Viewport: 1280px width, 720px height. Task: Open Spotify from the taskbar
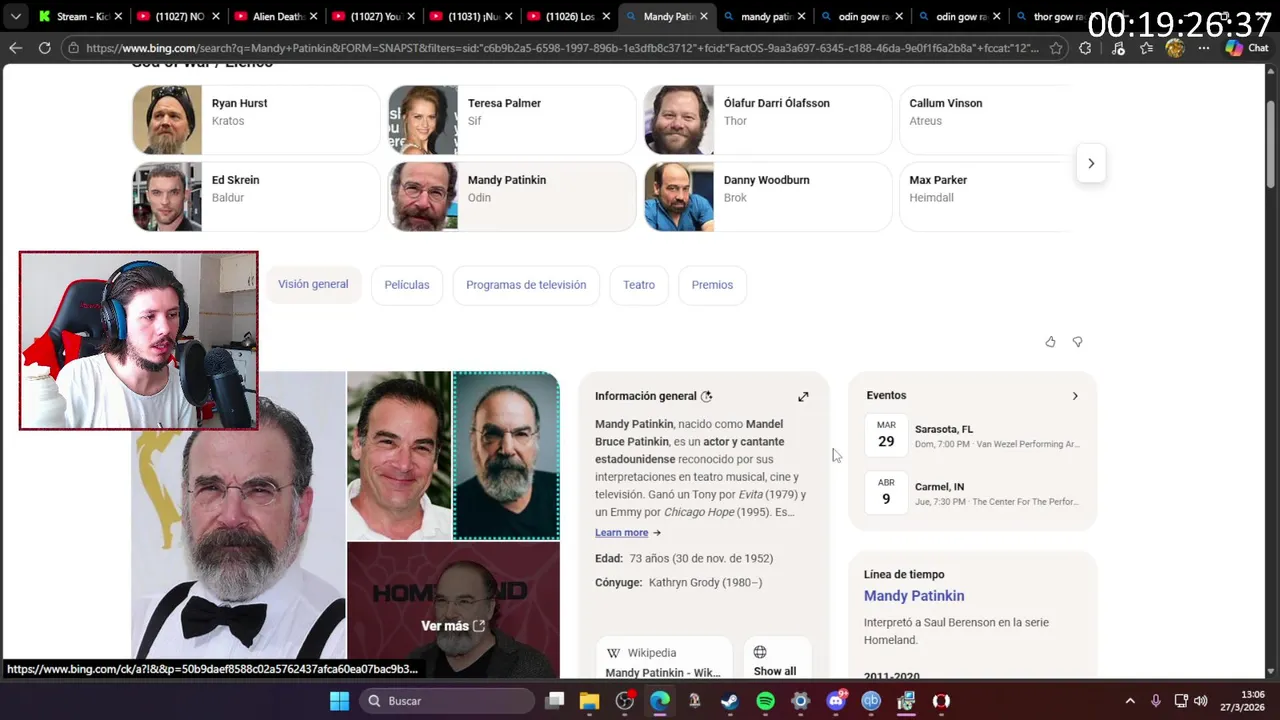coord(765,701)
